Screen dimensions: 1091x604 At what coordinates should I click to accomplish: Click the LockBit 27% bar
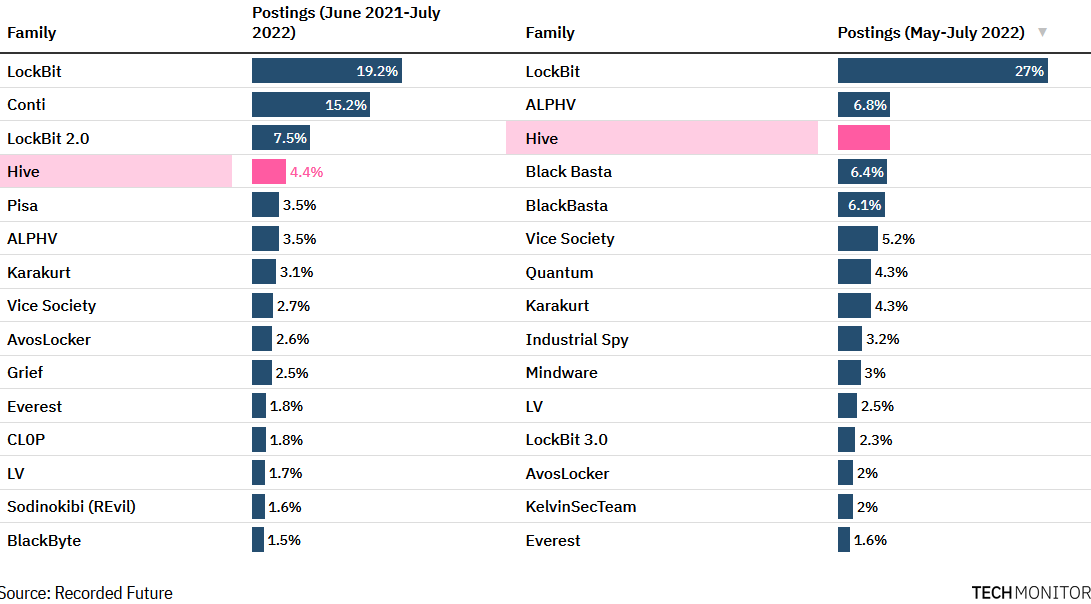pyautogui.click(x=942, y=71)
